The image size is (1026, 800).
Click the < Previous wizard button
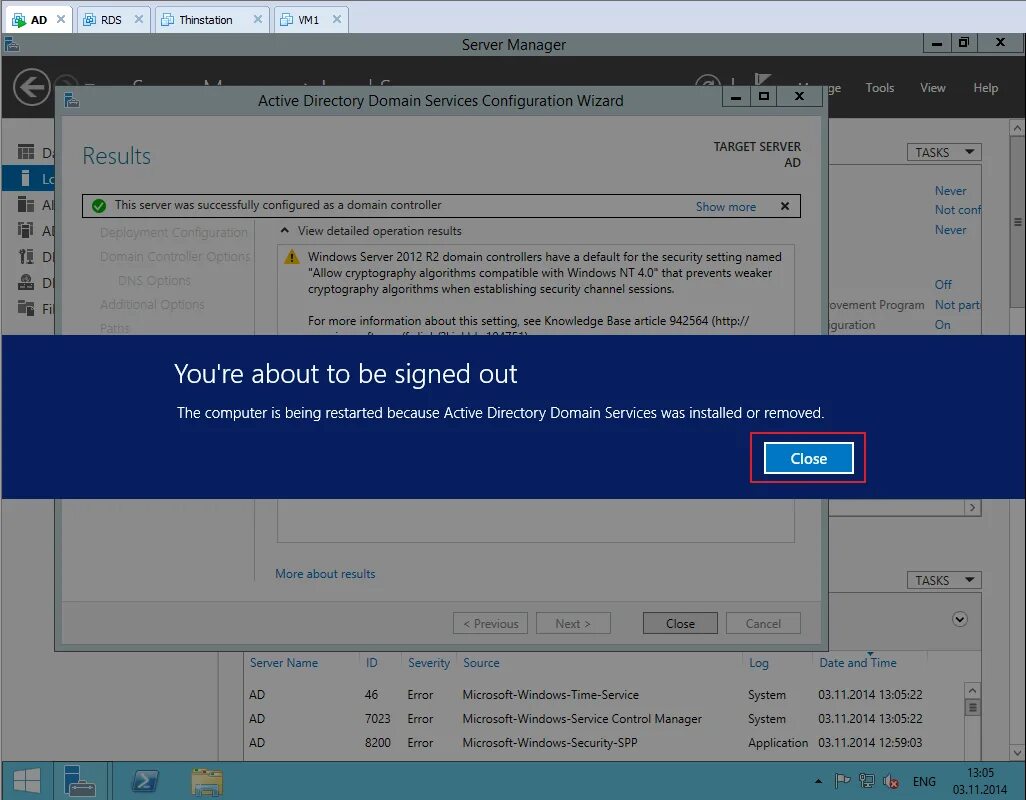pos(490,623)
